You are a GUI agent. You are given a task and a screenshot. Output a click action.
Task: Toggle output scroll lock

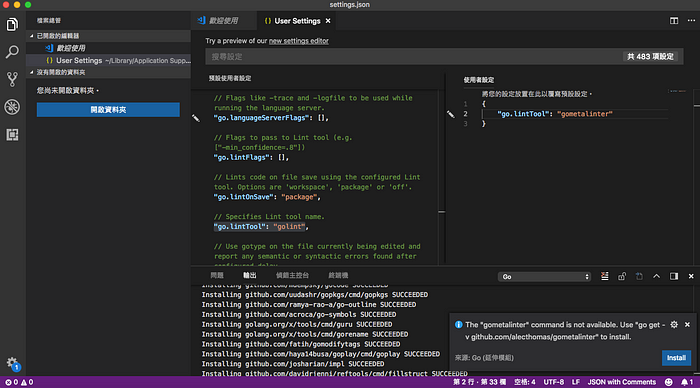pos(622,276)
